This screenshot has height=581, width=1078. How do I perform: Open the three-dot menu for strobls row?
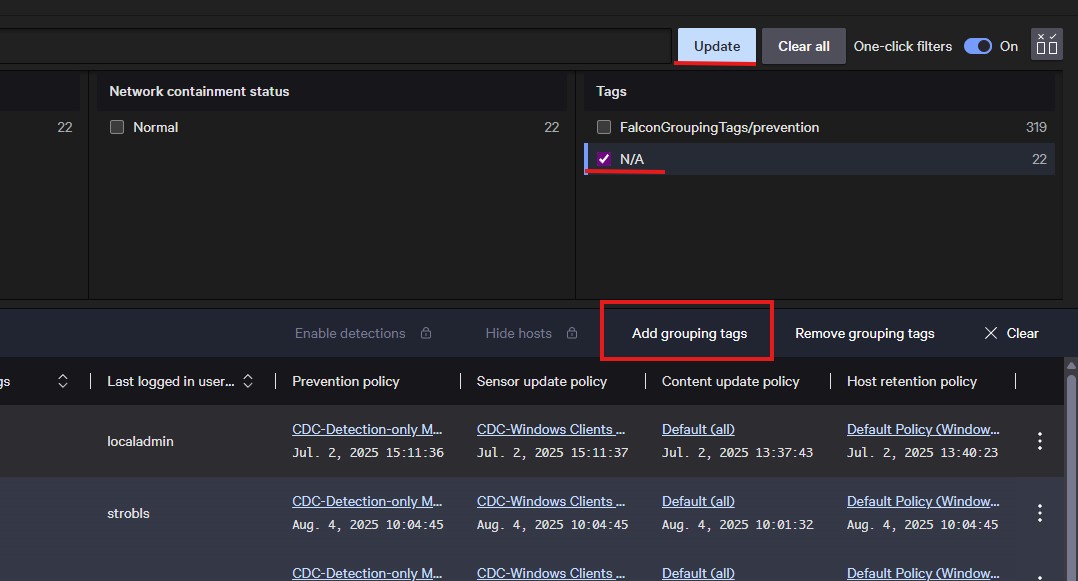point(1040,513)
